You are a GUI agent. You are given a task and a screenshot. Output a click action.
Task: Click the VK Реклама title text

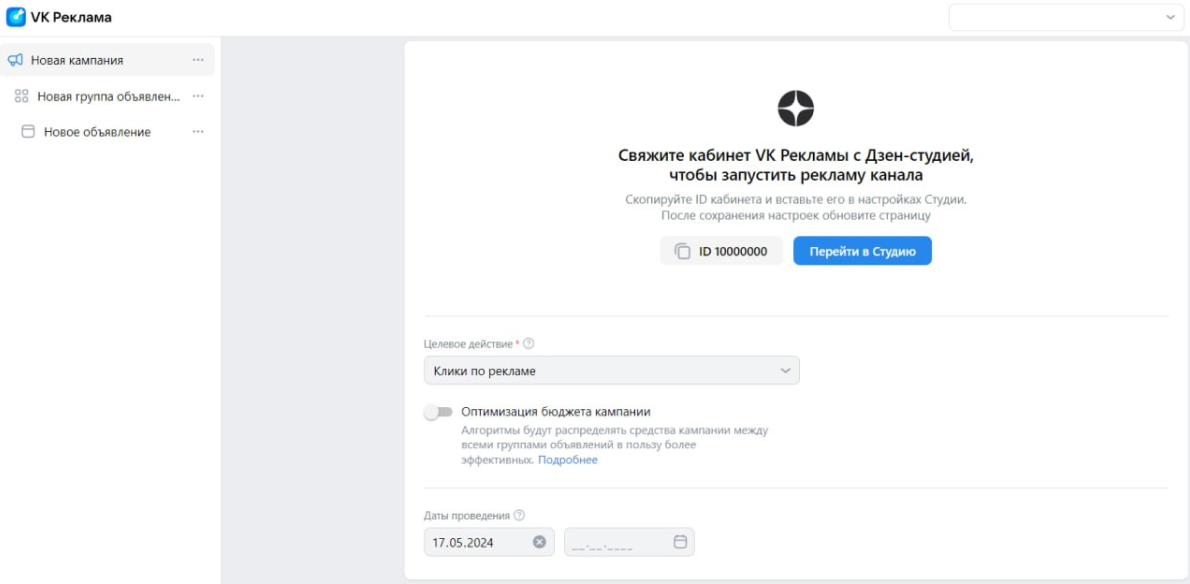tap(71, 17)
